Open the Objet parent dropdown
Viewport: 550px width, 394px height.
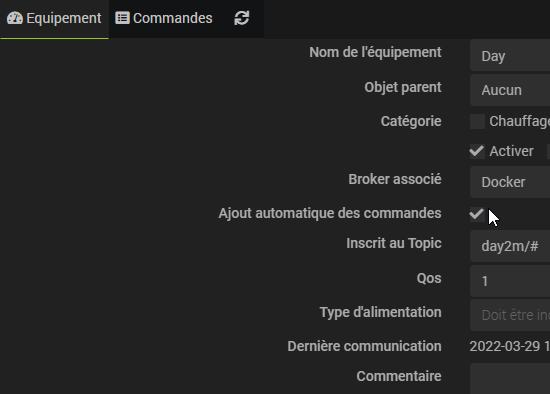pos(510,90)
